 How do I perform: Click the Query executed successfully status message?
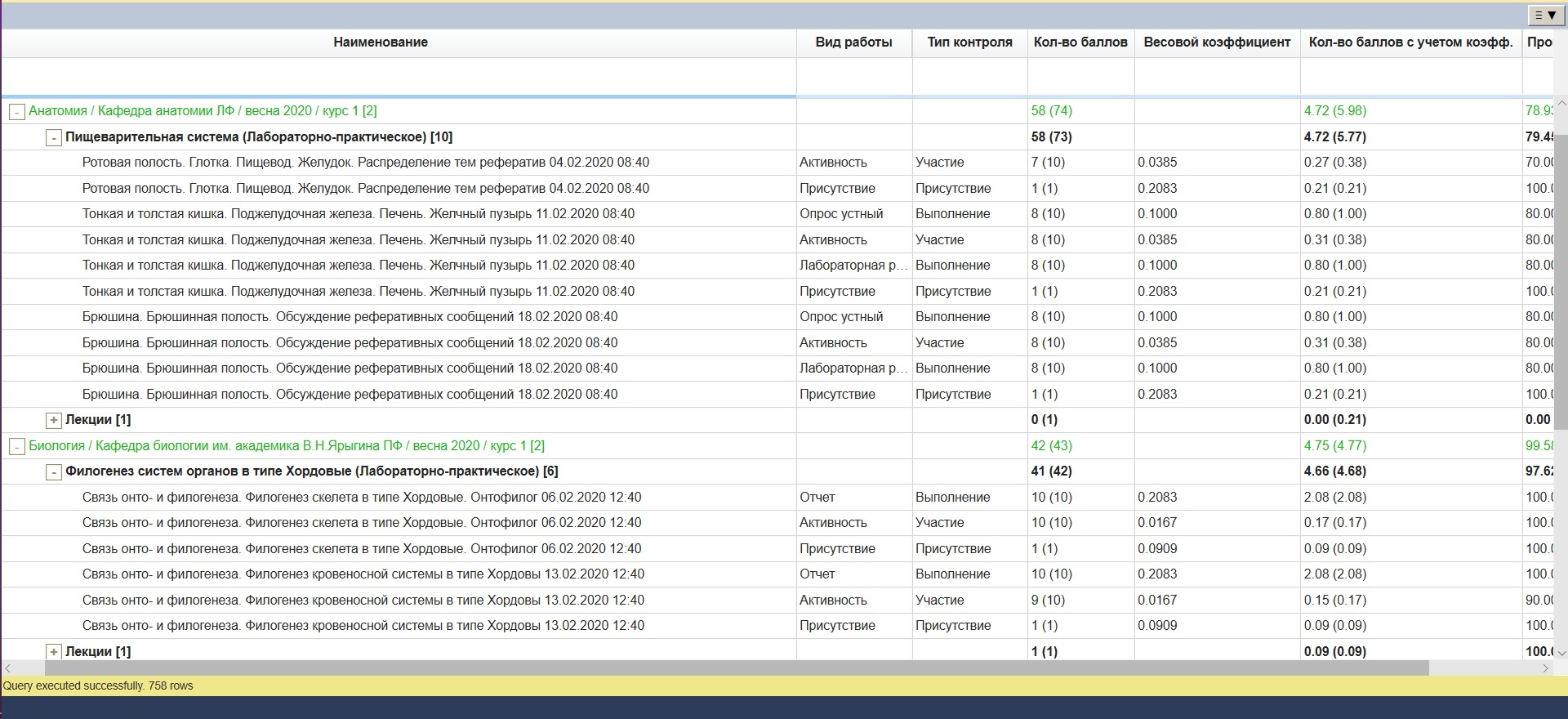pyautogui.click(x=98, y=686)
